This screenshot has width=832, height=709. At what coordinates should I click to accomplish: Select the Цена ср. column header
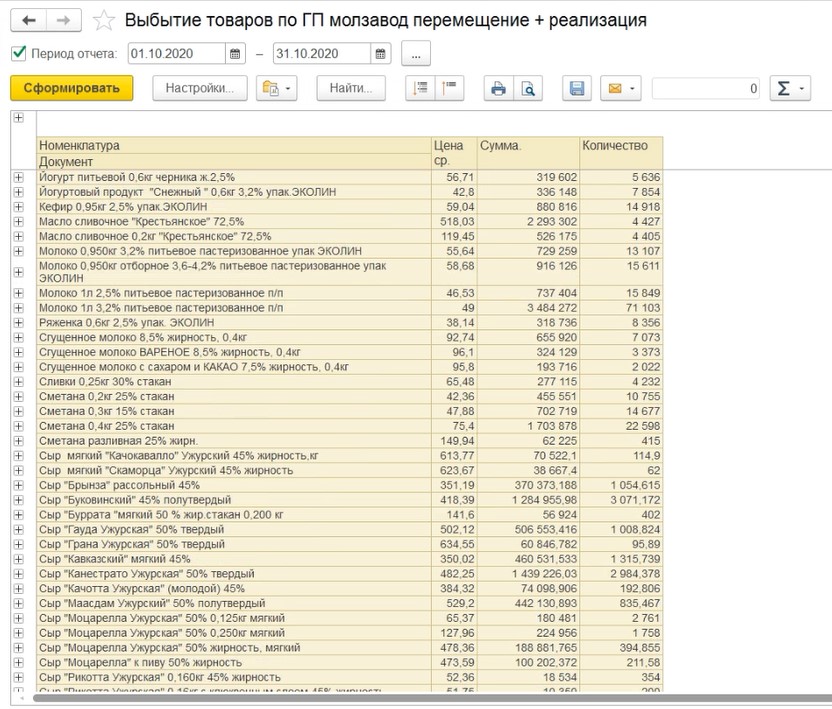click(454, 153)
